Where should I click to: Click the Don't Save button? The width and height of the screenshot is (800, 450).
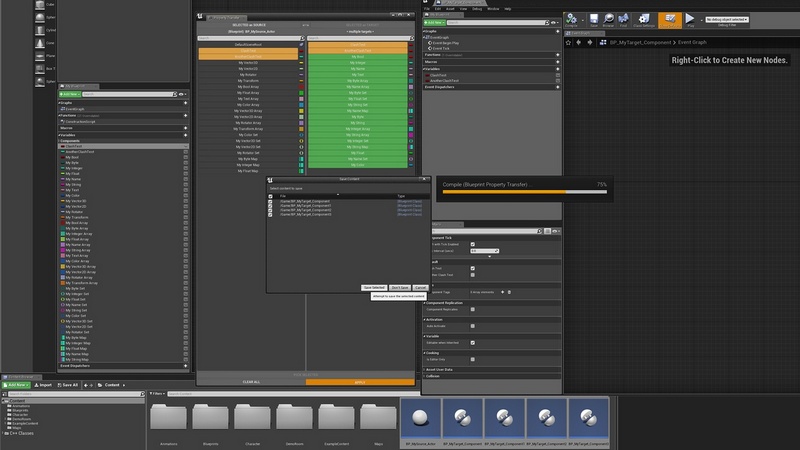[x=399, y=287]
